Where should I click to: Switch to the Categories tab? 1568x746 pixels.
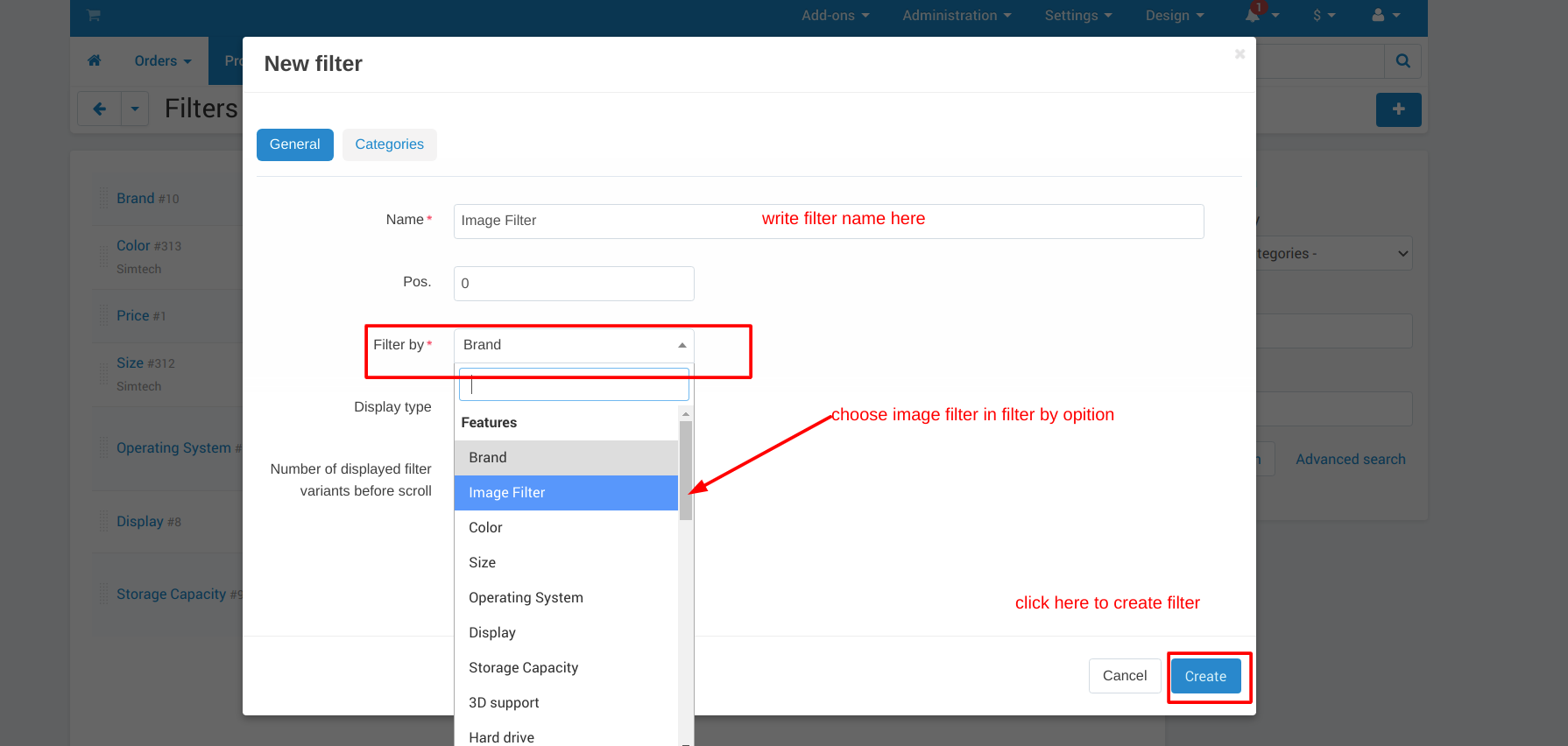coord(389,144)
